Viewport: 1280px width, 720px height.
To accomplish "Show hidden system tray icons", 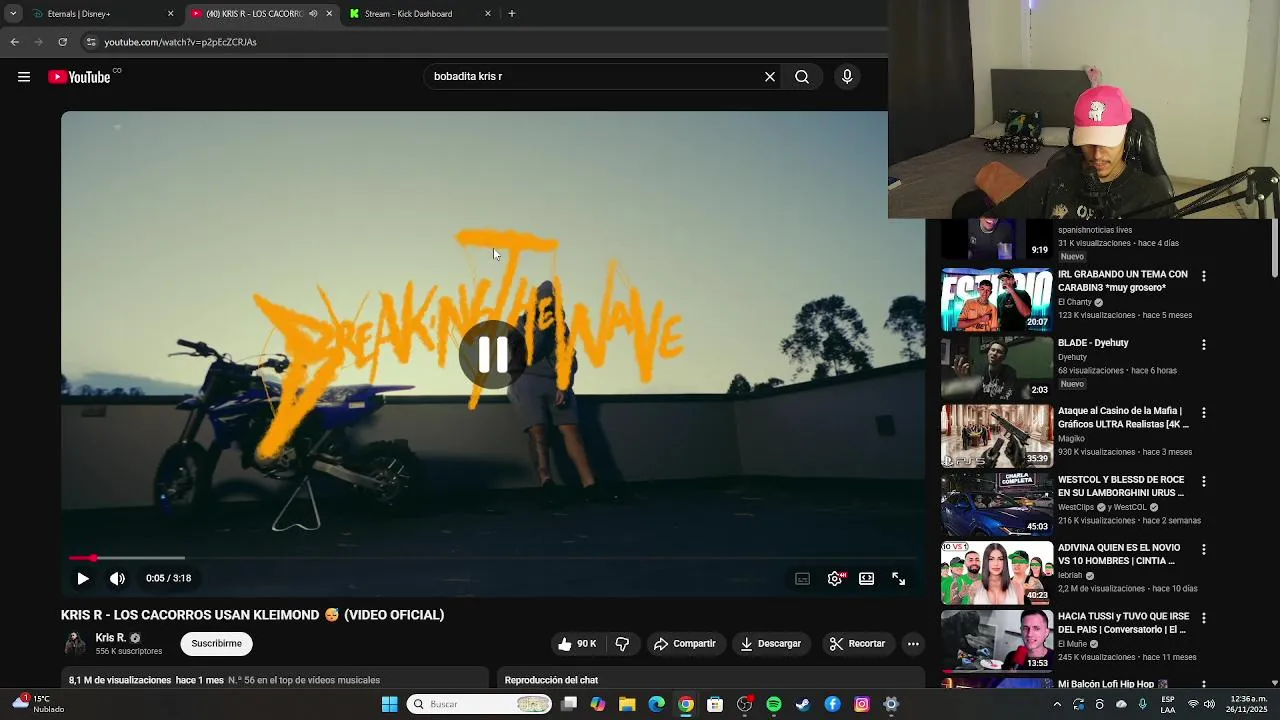I will point(1057,704).
